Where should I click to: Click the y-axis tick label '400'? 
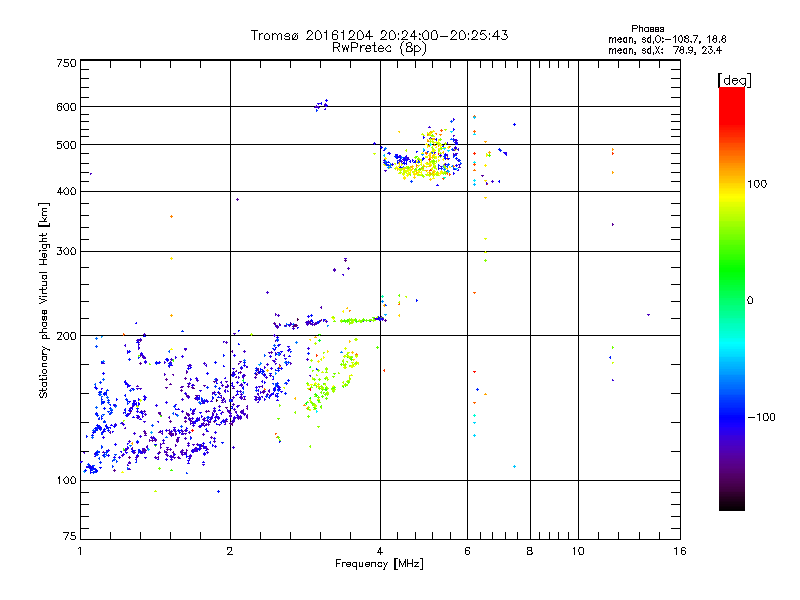(66, 191)
